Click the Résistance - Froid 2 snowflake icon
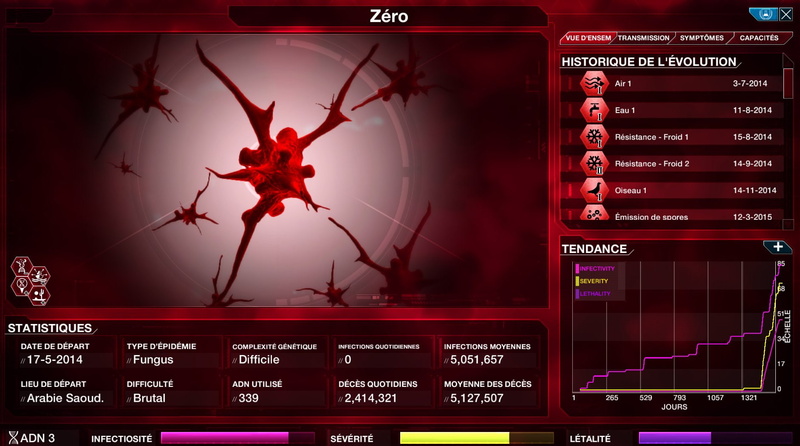This screenshot has width=800, height=446. tap(594, 164)
